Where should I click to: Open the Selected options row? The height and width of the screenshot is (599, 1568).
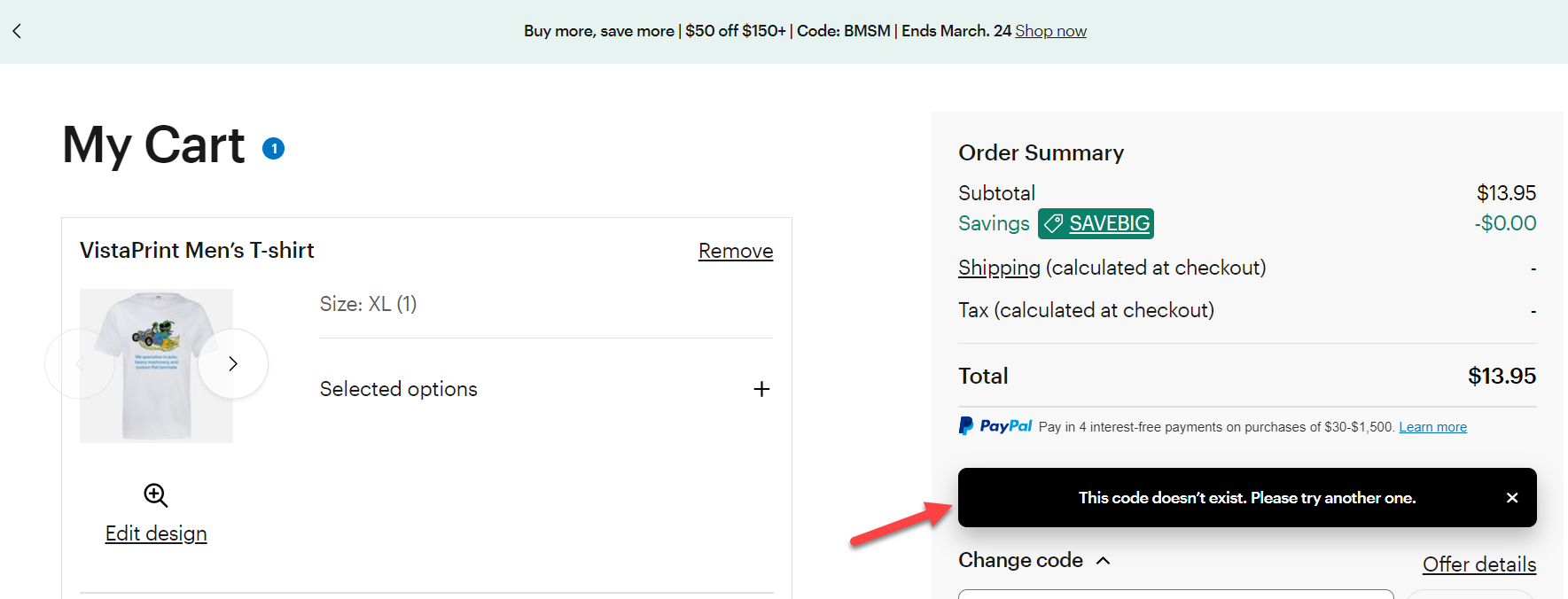(546, 389)
